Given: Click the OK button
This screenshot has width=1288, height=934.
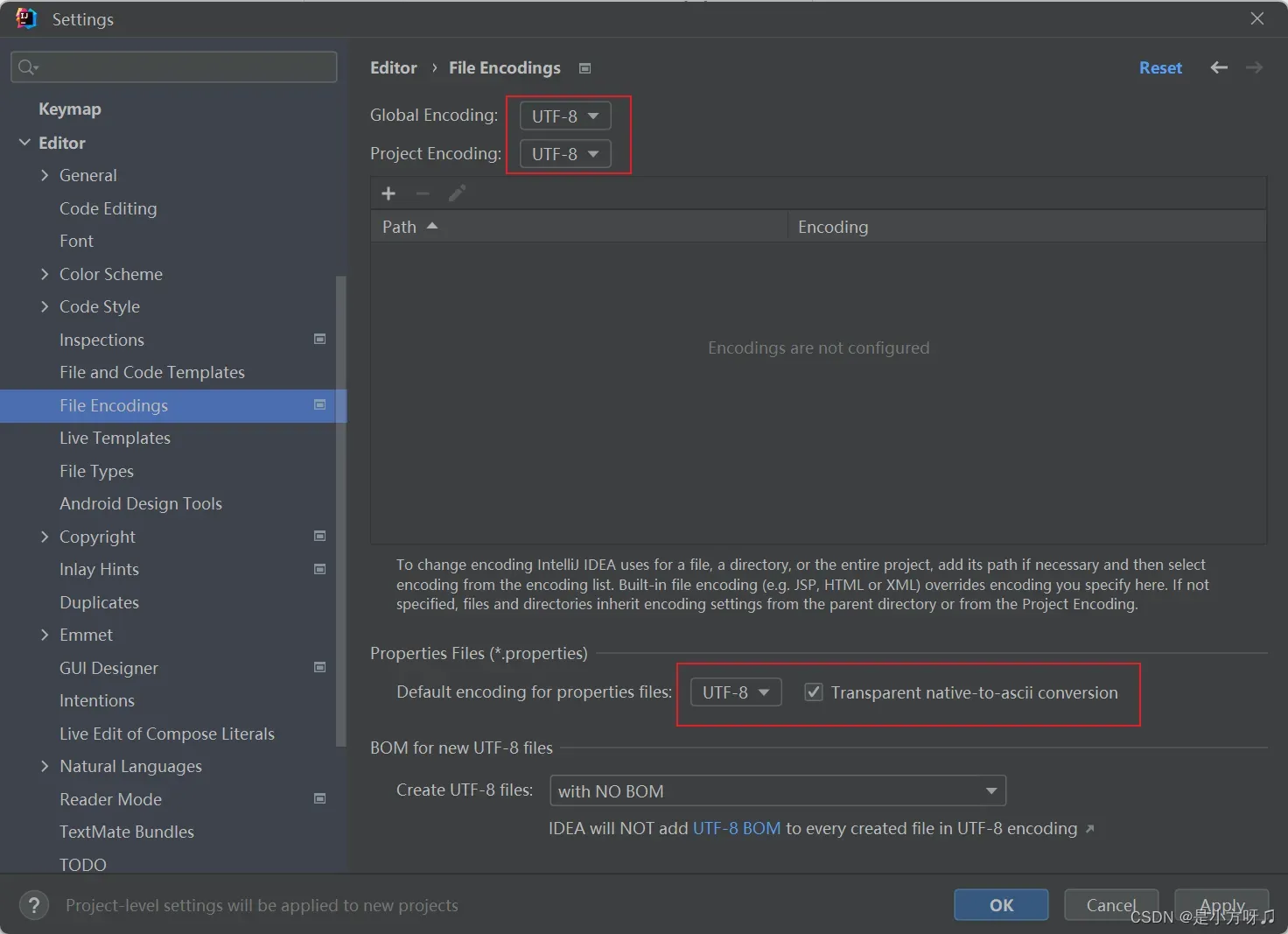Looking at the screenshot, I should [x=1001, y=905].
